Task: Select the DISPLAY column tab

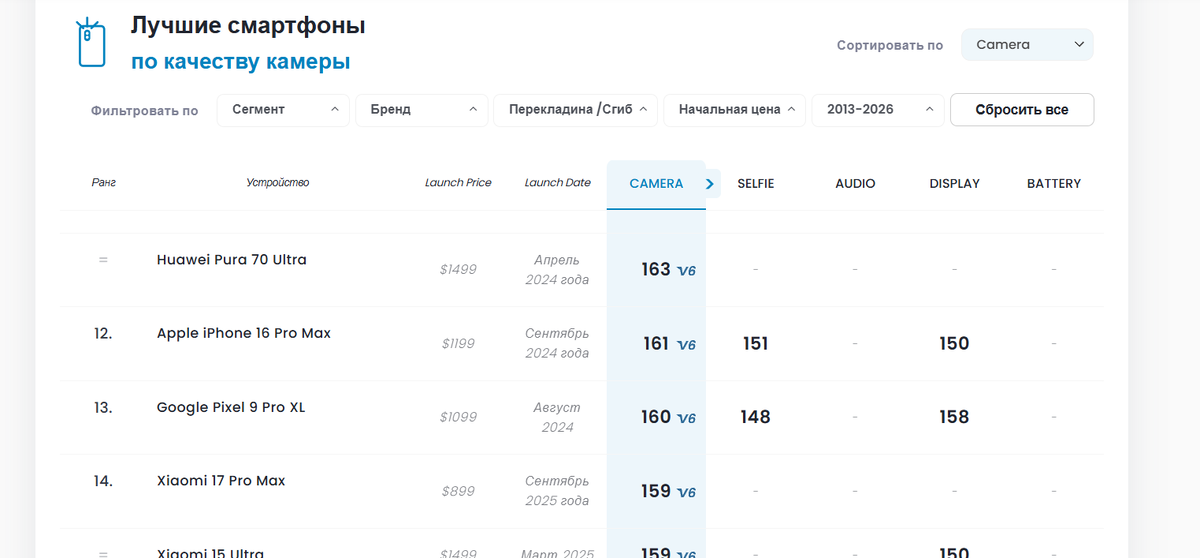Action: coord(954,184)
